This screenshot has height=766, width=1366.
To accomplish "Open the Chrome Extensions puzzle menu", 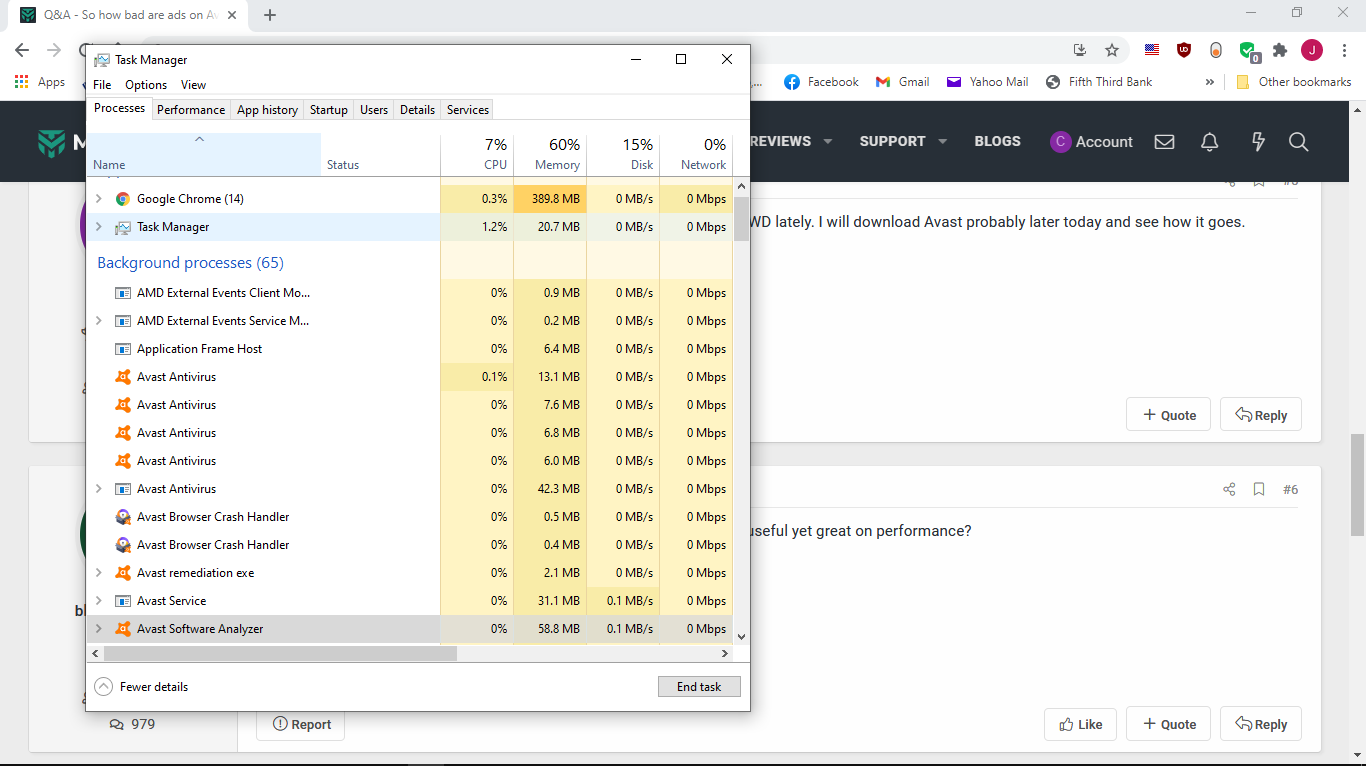I will click(x=1280, y=50).
